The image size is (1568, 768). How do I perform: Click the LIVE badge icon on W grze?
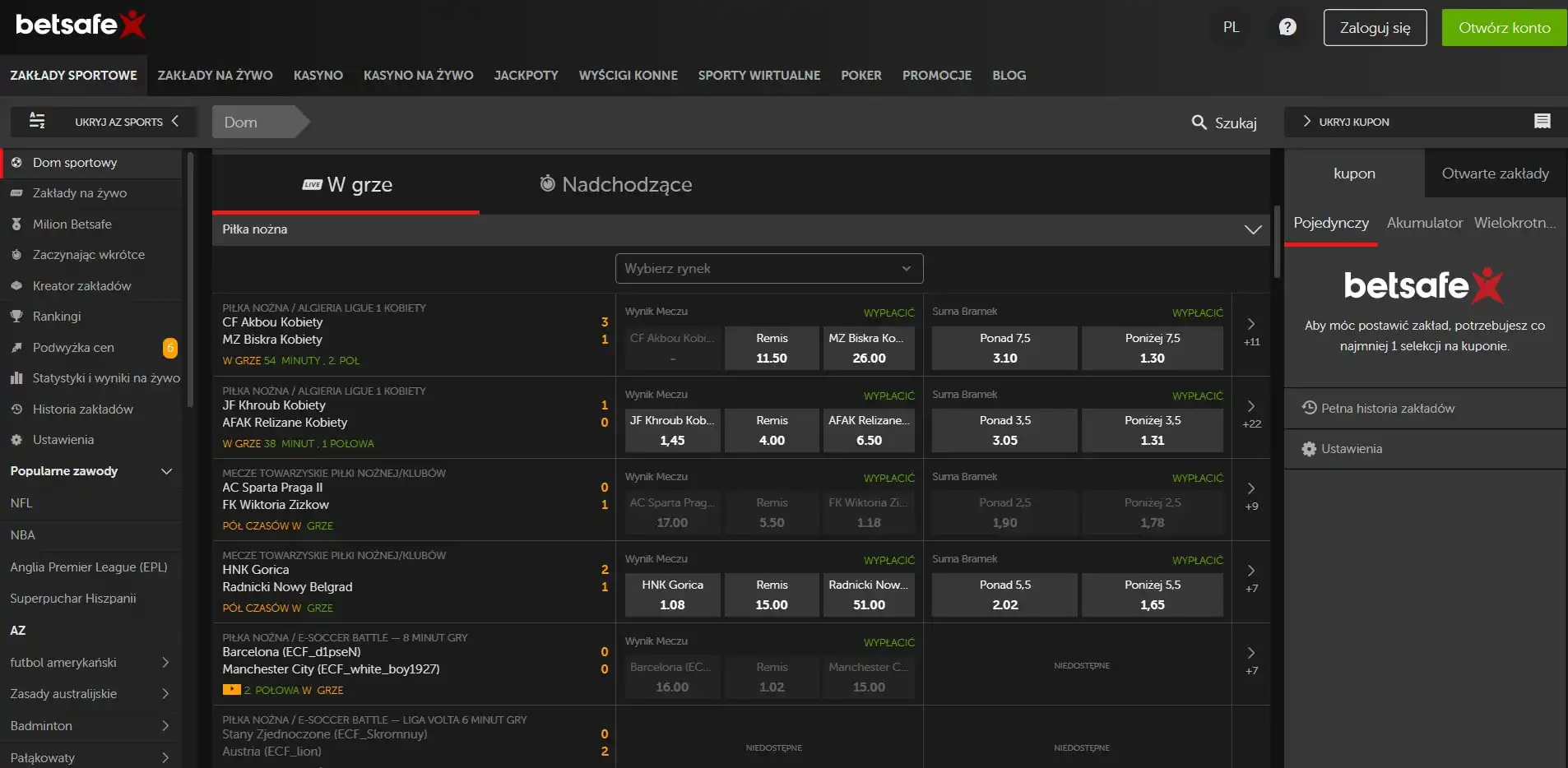[312, 185]
